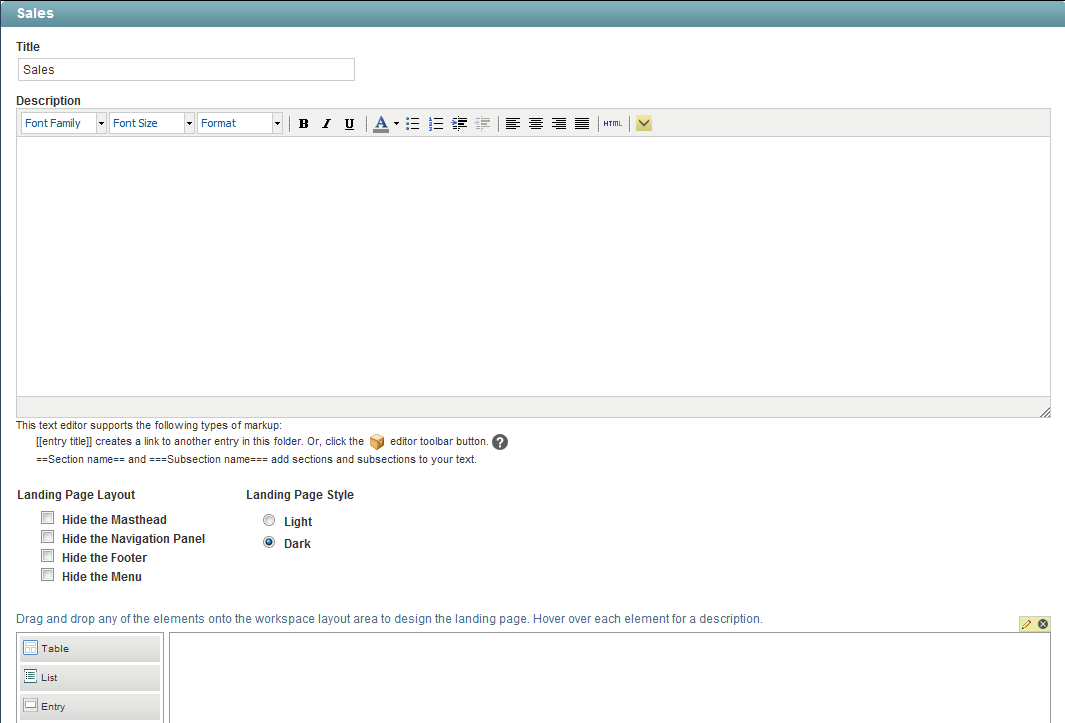Align text left
Screen dimensions: 1065x723
tap(513, 124)
